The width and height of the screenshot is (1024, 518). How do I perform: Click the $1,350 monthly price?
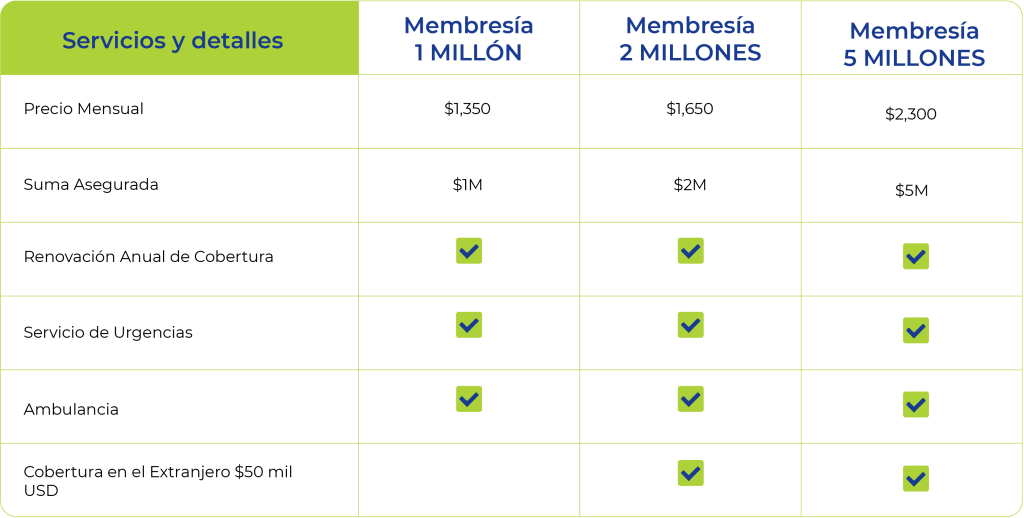[x=468, y=108]
